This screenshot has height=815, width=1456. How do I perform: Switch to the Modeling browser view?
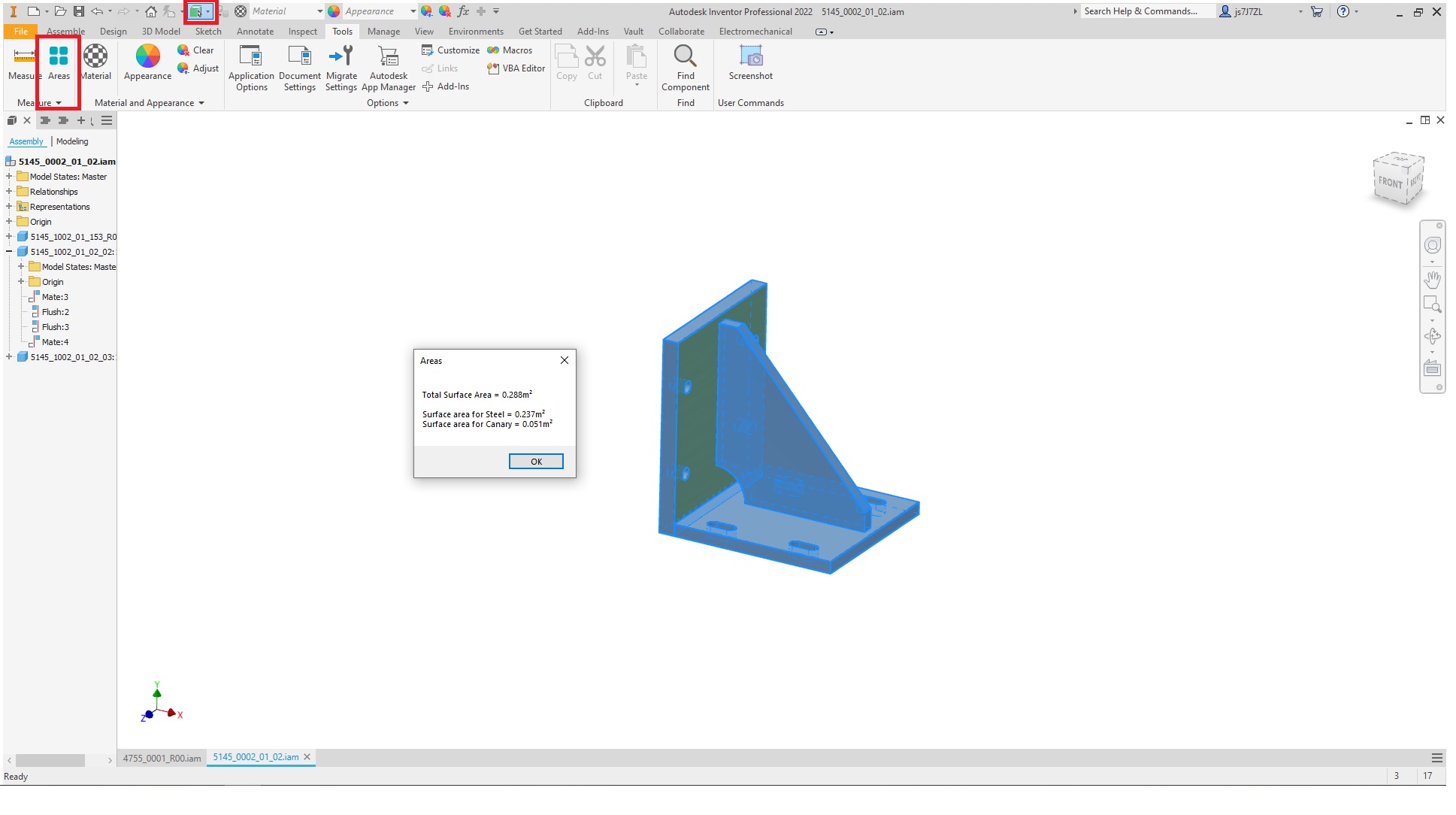point(72,141)
